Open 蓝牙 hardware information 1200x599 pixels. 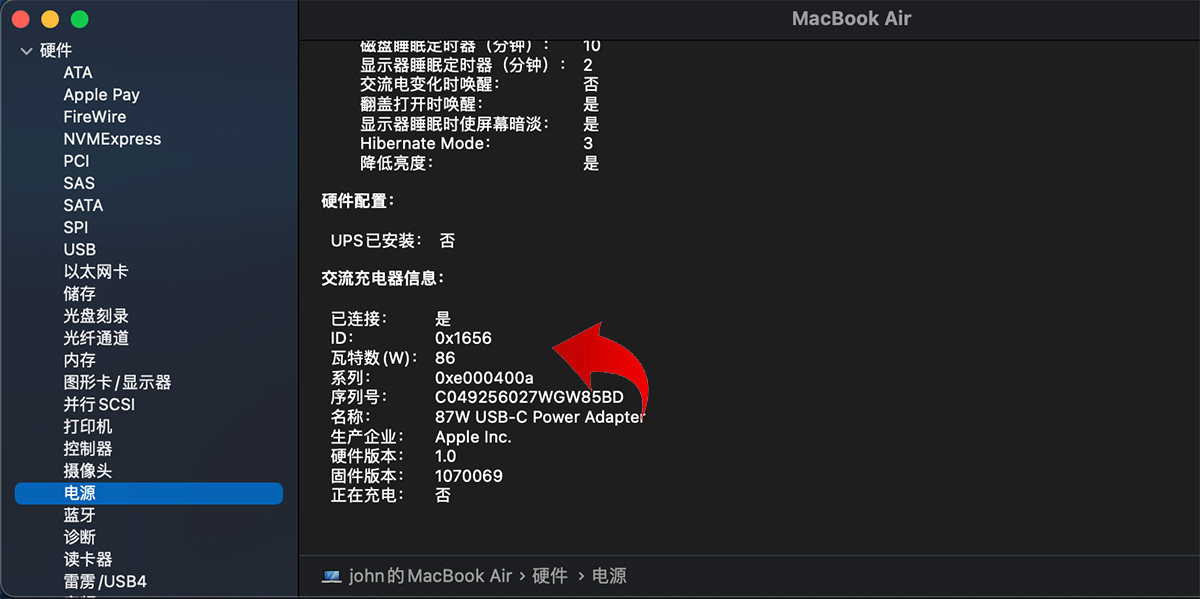[x=80, y=515]
